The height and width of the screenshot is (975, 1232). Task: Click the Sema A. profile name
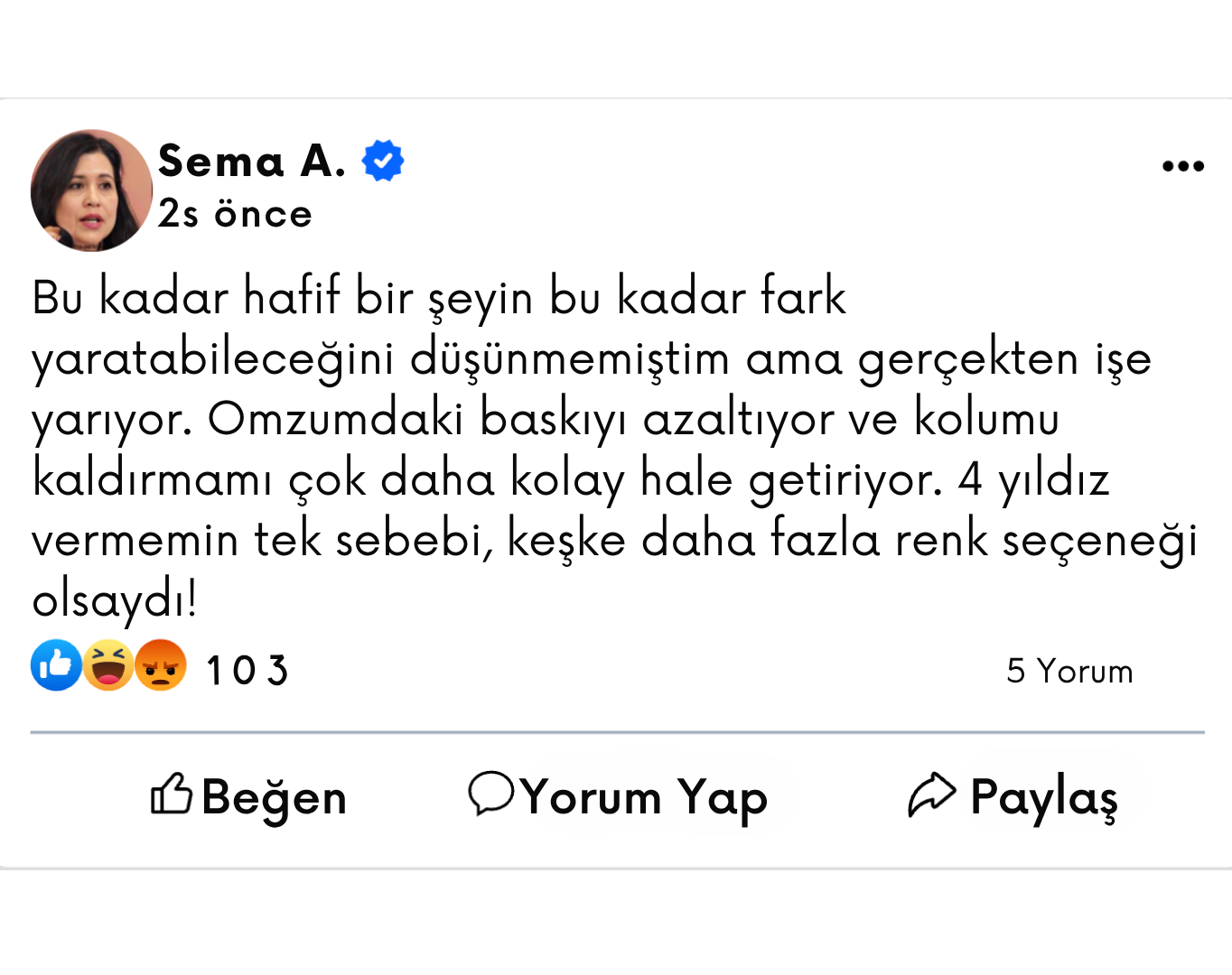(252, 162)
